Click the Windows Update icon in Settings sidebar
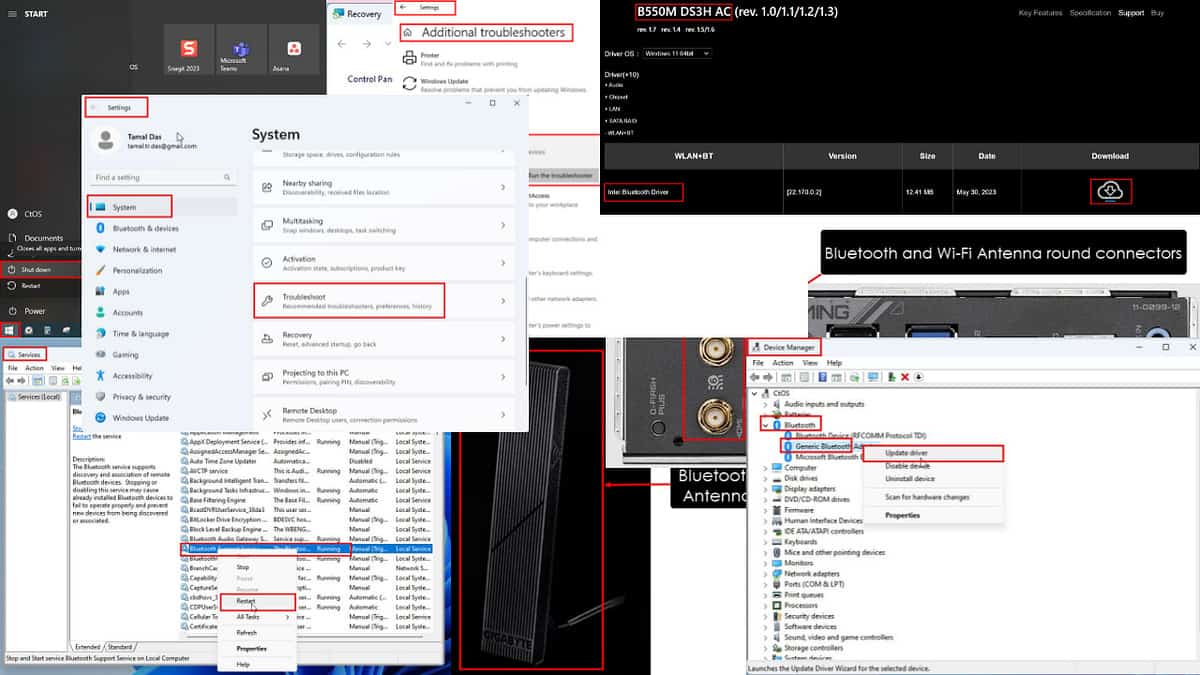 click(99, 417)
